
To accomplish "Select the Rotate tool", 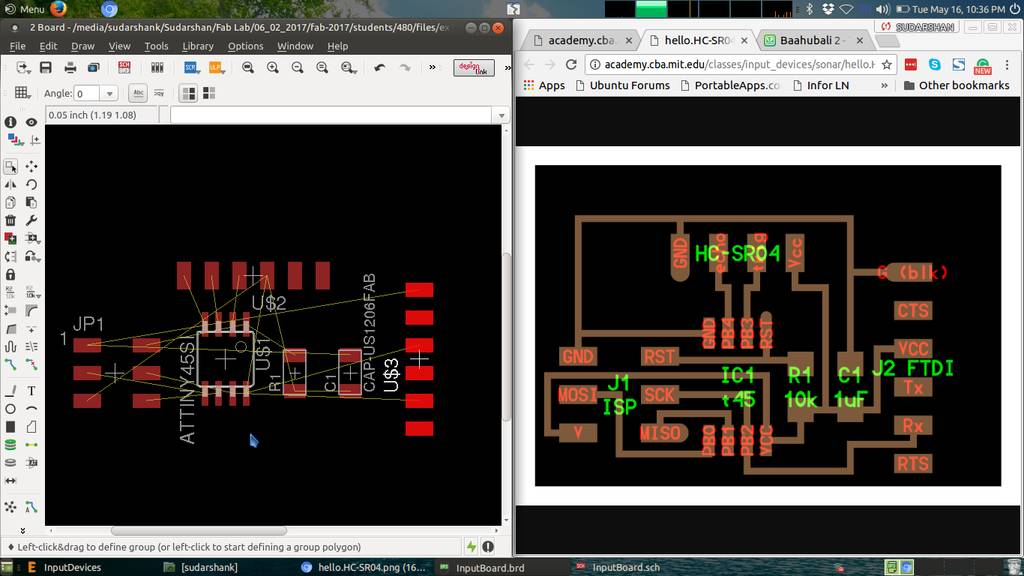I will click(31, 185).
